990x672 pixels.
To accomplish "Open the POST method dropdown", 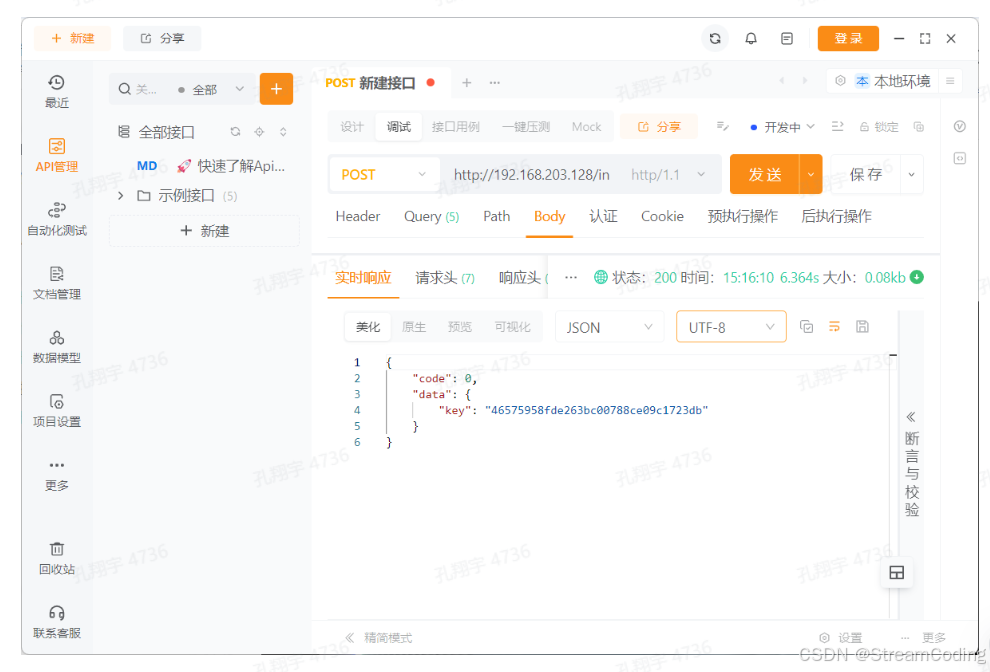I will coord(383,174).
